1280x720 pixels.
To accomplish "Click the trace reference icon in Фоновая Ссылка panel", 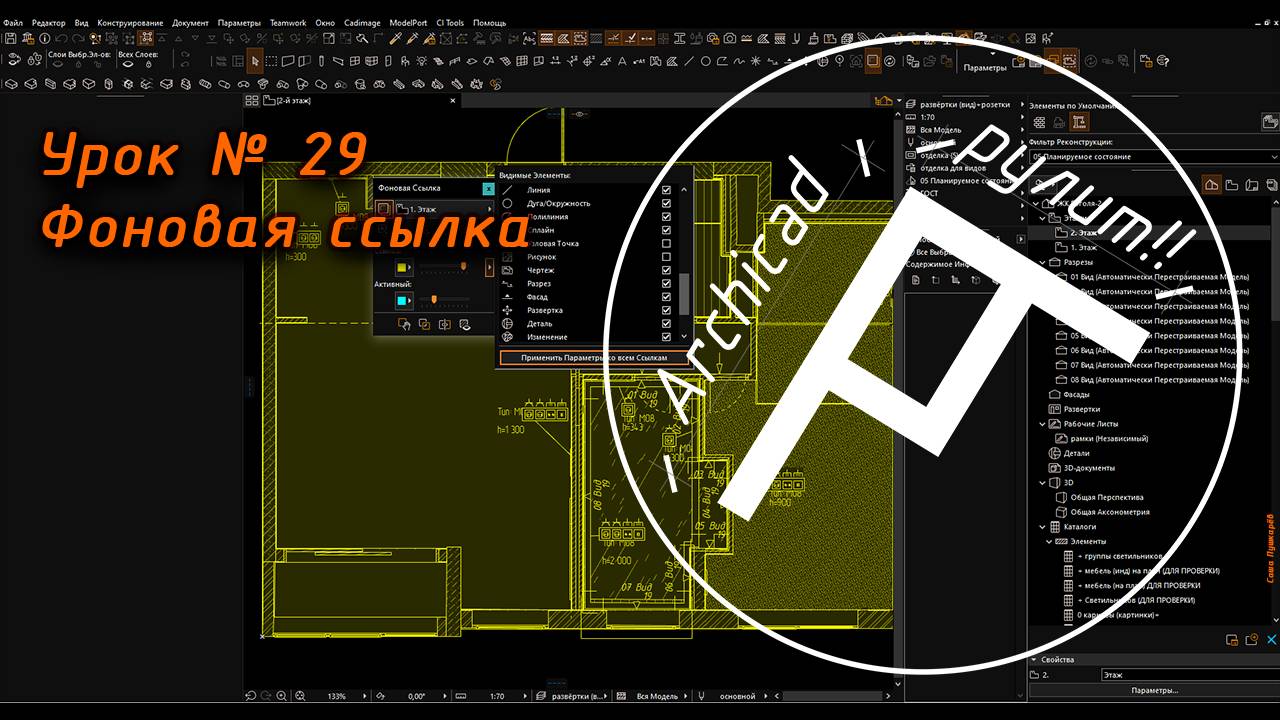I will (x=384, y=208).
